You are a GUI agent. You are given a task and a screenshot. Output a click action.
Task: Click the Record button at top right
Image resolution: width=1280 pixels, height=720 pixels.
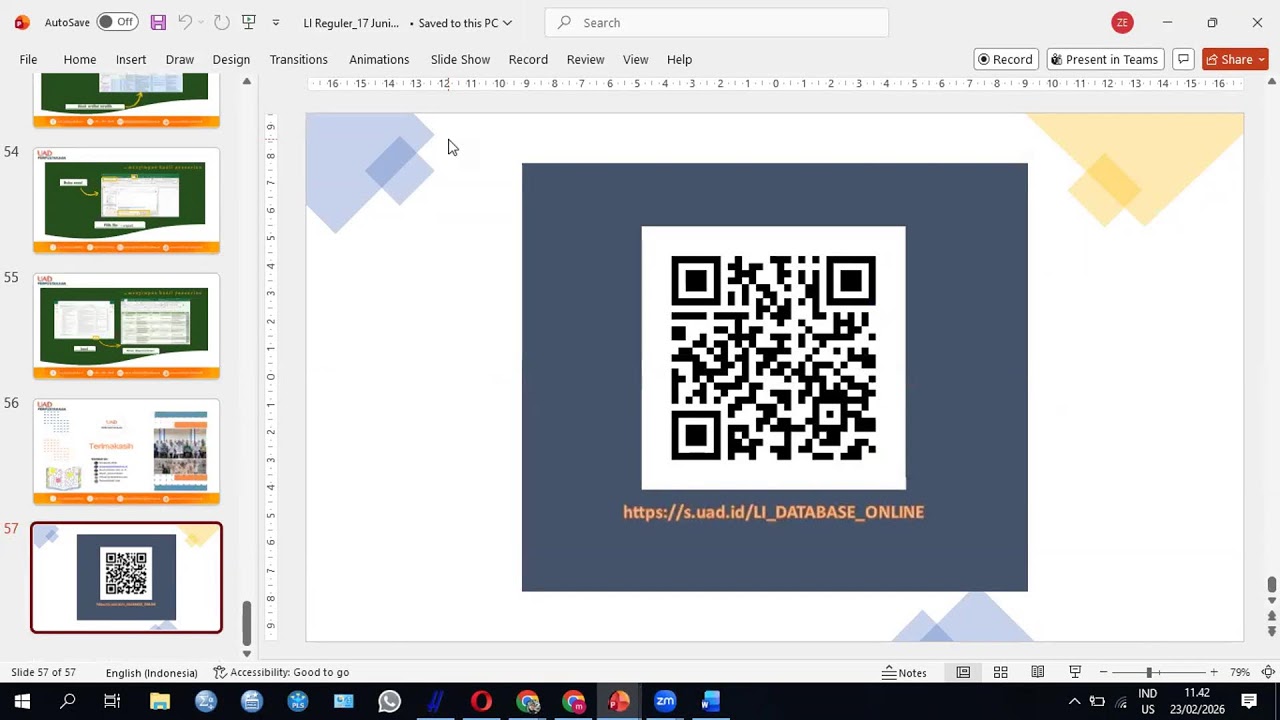(1006, 59)
